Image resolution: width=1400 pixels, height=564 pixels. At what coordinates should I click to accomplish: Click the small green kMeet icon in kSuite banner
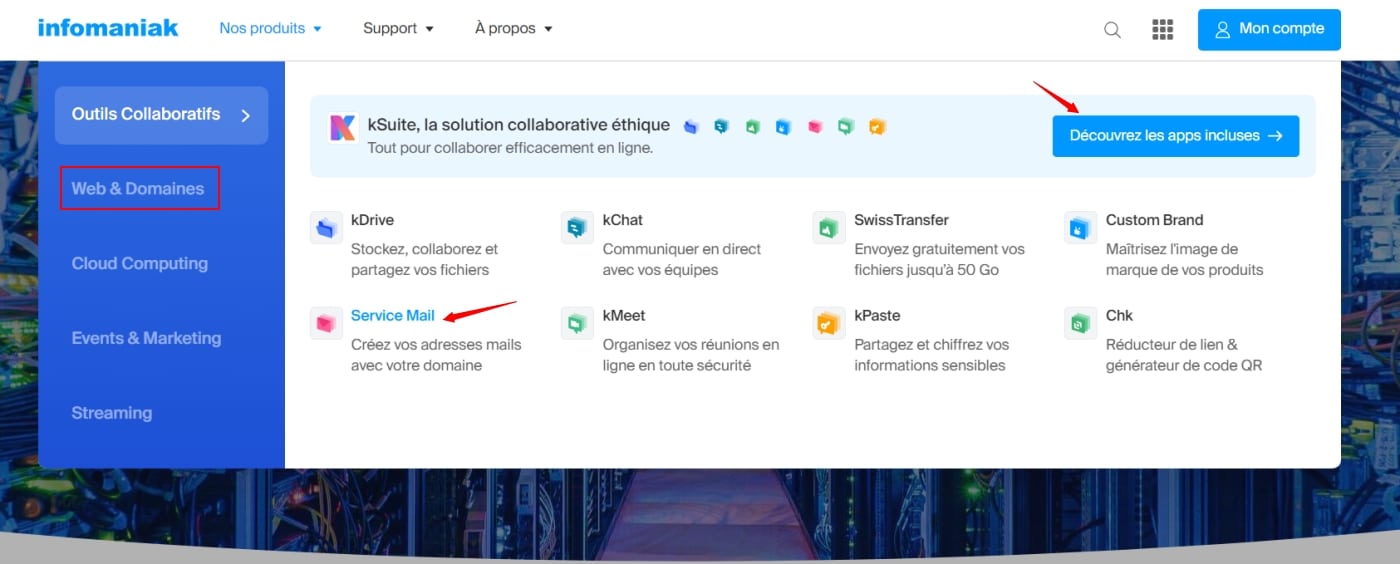point(846,127)
